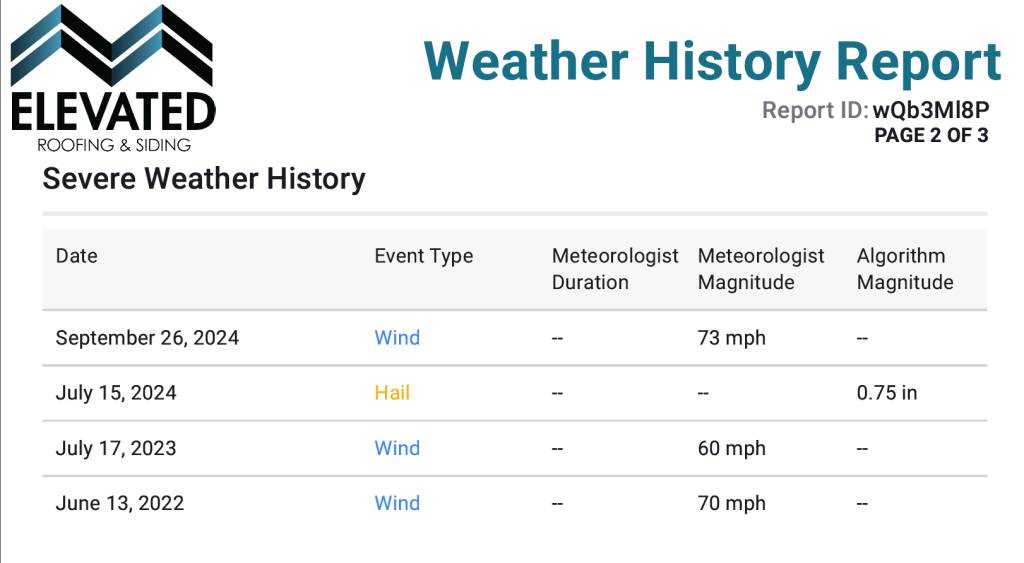Open the Wind link for September 26, 2024
The width and height of the screenshot is (1024, 563).
click(397, 338)
